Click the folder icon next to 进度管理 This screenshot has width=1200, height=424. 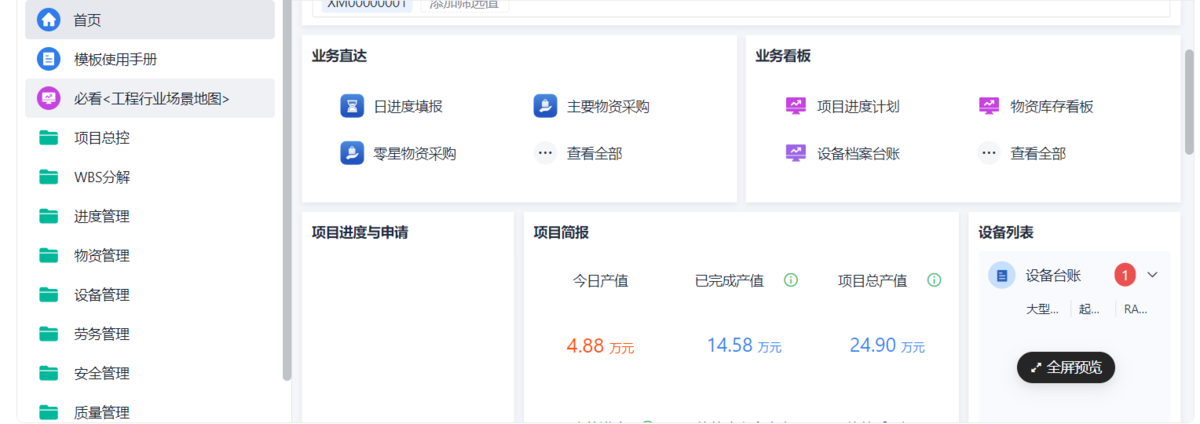[x=49, y=216]
